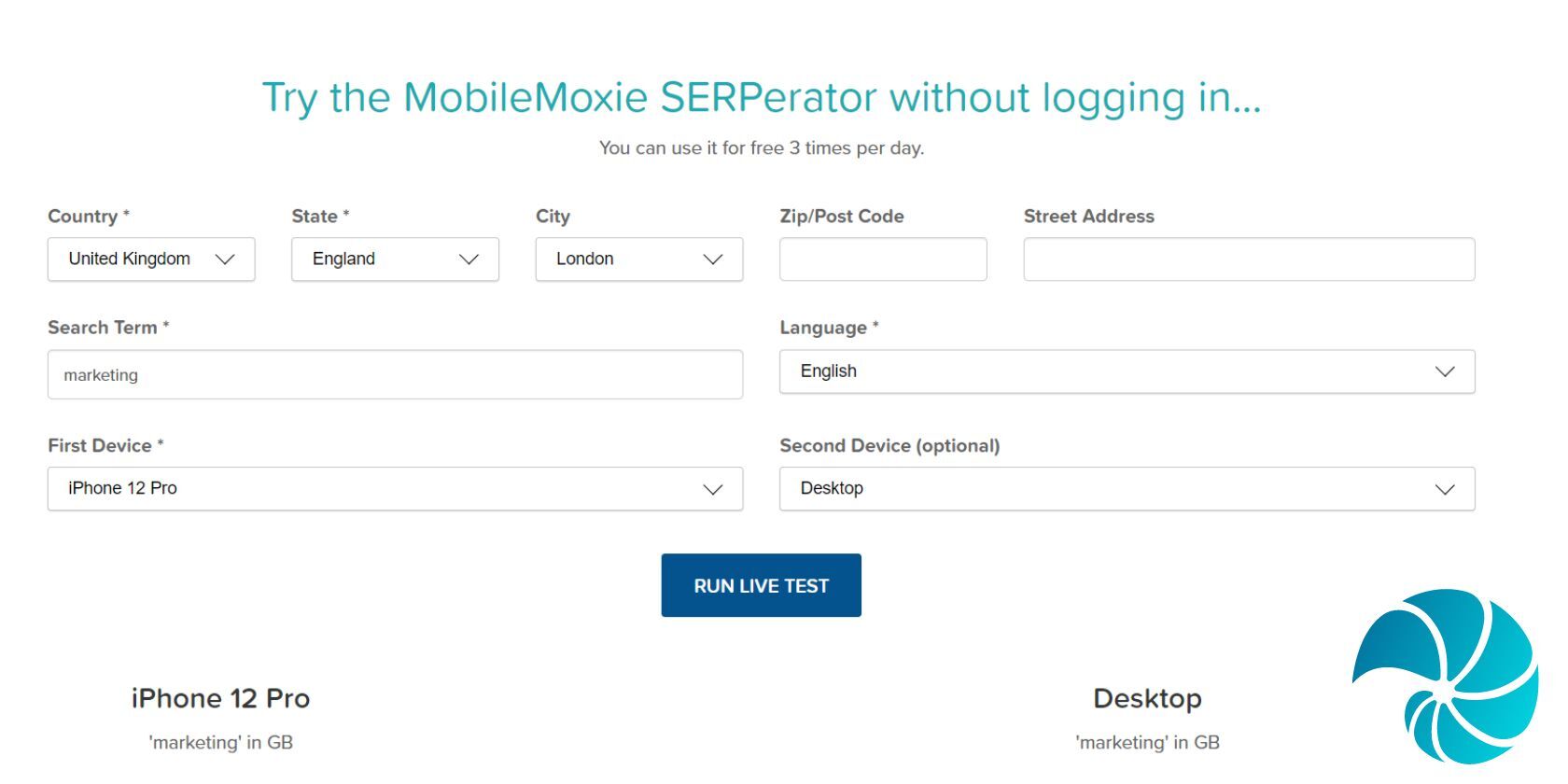Click the First Device chevron arrow
This screenshot has width=1568, height=784.
click(713, 489)
